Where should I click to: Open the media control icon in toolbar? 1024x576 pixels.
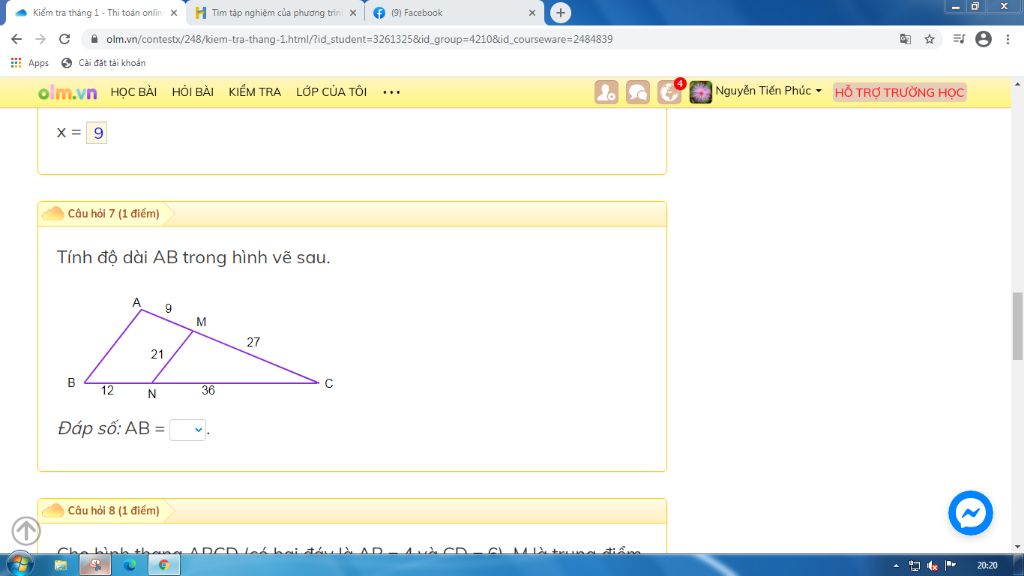(959, 39)
